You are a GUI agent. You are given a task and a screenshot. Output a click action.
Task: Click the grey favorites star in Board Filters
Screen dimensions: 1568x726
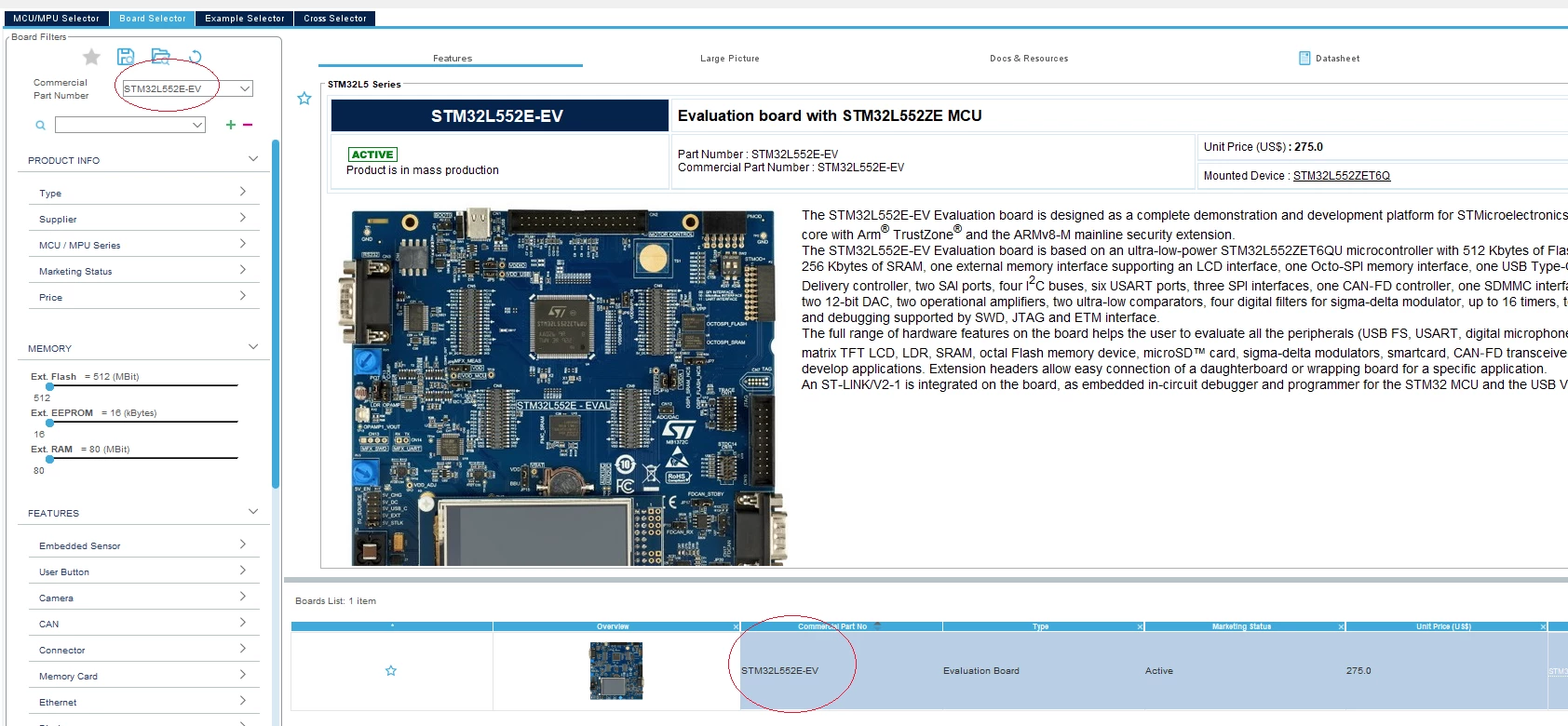pos(91,58)
